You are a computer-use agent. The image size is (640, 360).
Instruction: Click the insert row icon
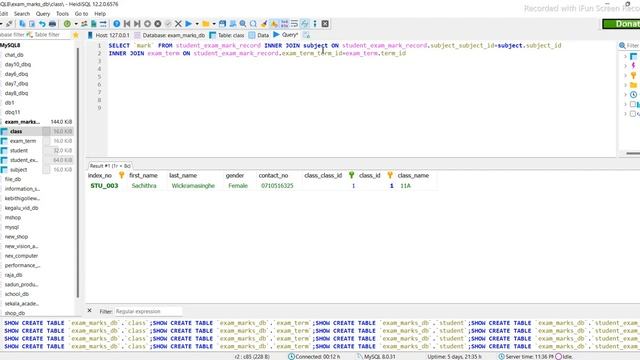[x=147, y=24]
